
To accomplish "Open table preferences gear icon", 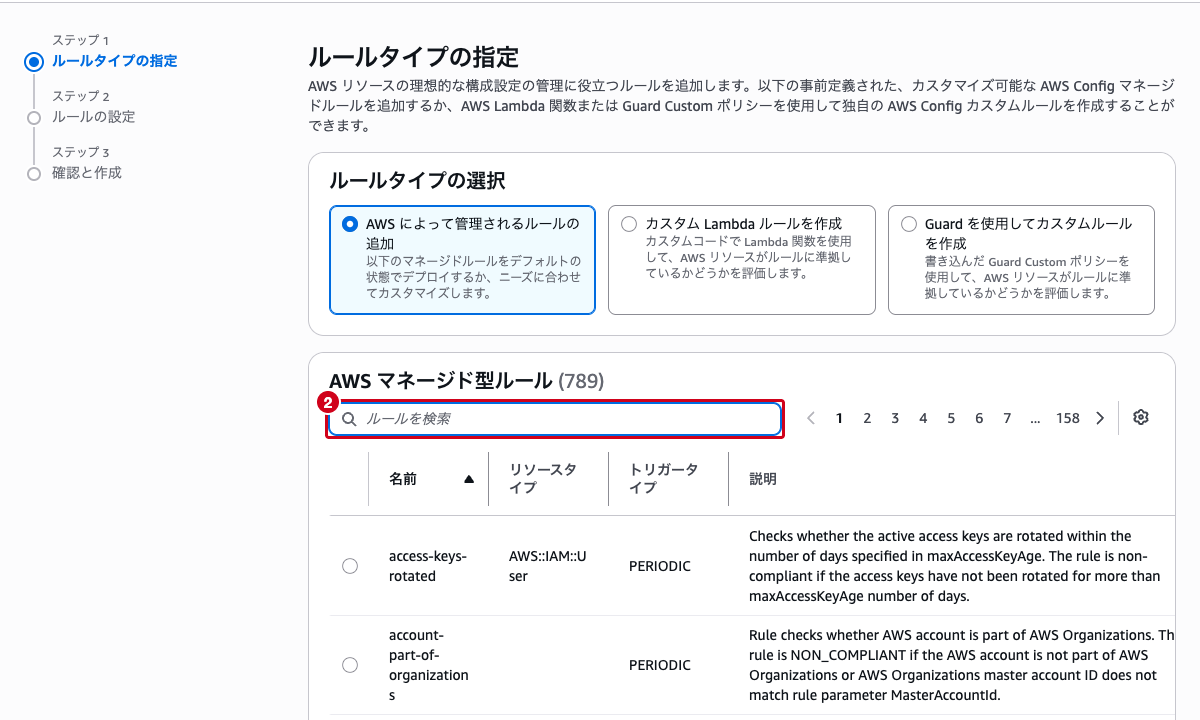I will tap(1141, 418).
